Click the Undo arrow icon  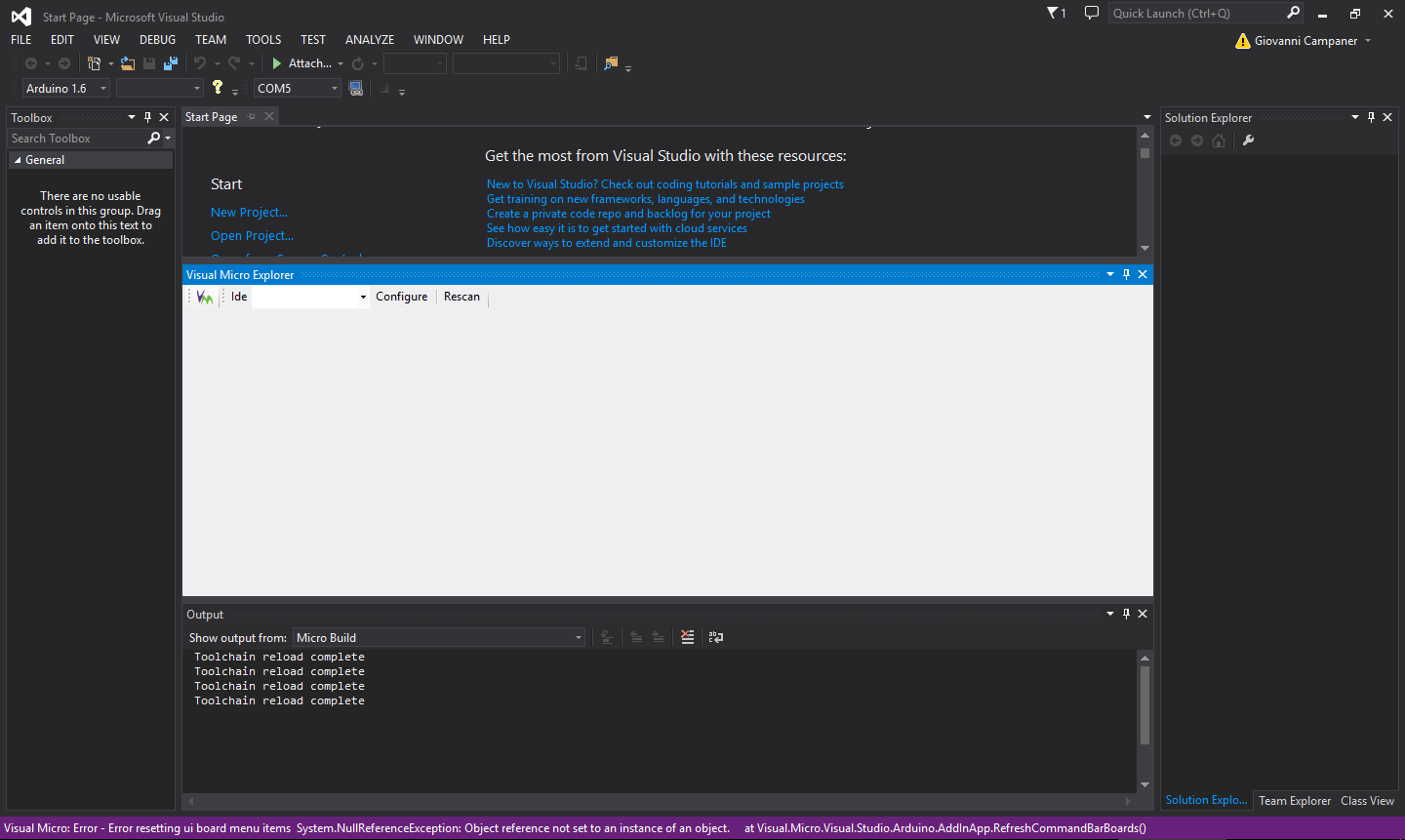pyautogui.click(x=200, y=63)
